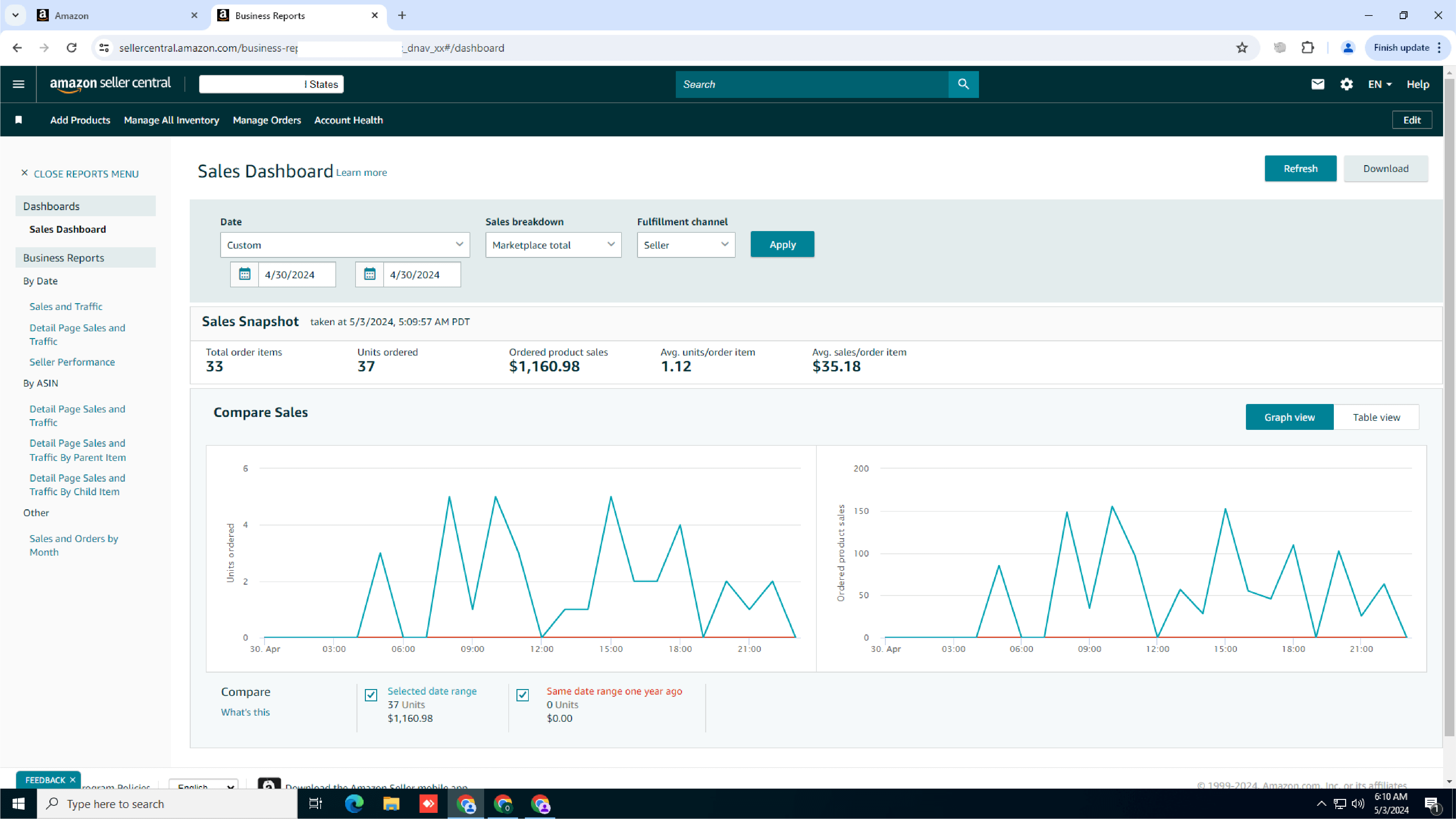Open the EN language dropdown

(x=1380, y=84)
